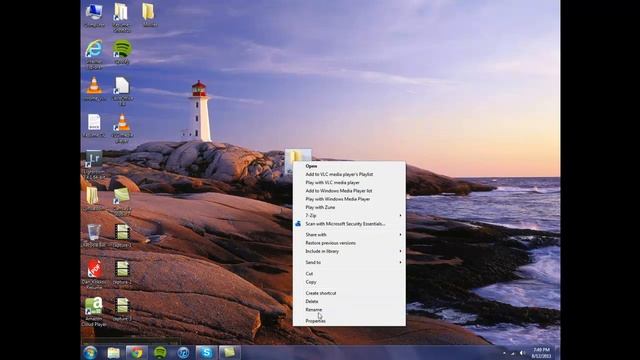The height and width of the screenshot is (360, 640).
Task: Select the Computer desktop icon
Action: tap(94, 16)
